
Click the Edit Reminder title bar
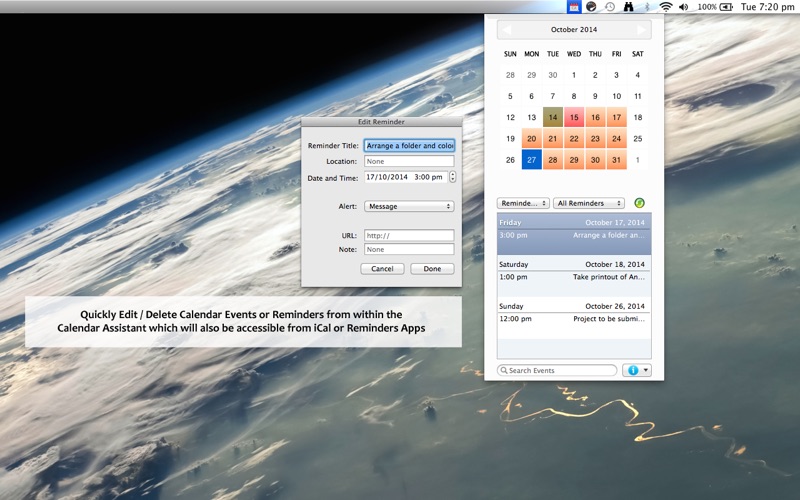381,122
